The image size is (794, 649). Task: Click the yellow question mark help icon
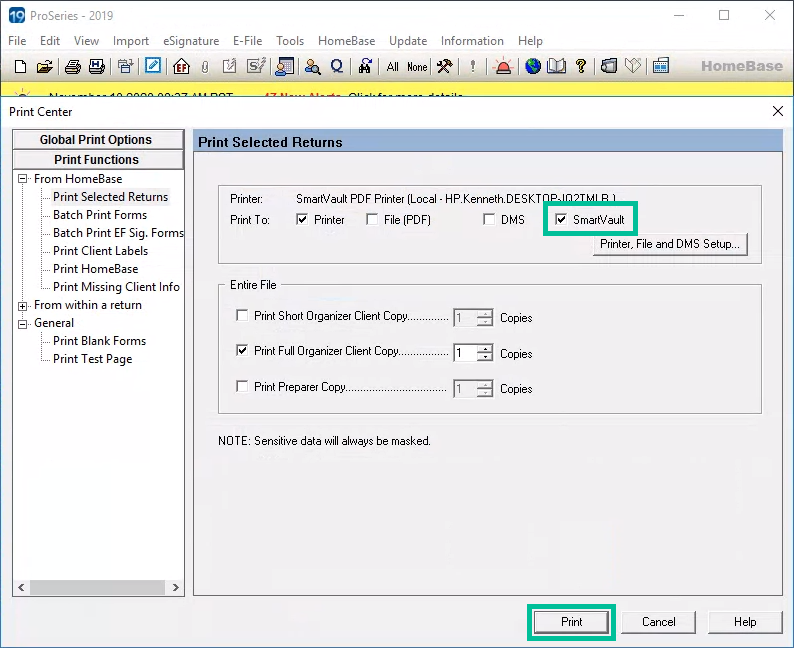point(581,66)
